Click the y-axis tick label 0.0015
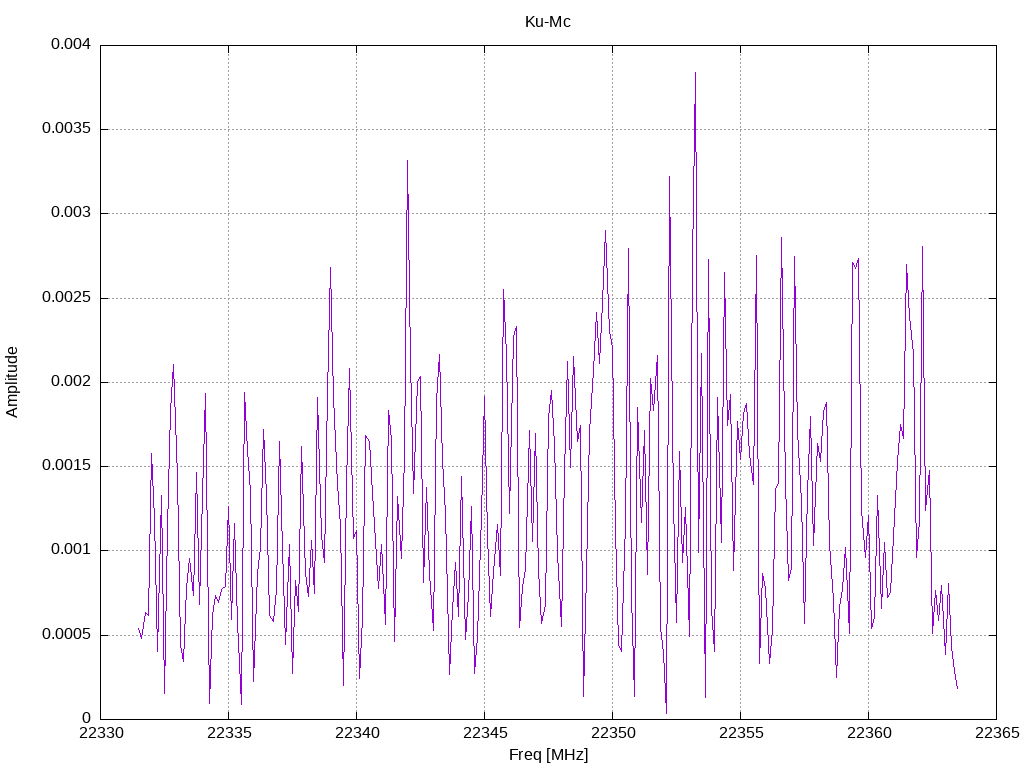Viewport: 1024px width, 768px height. coord(66,466)
